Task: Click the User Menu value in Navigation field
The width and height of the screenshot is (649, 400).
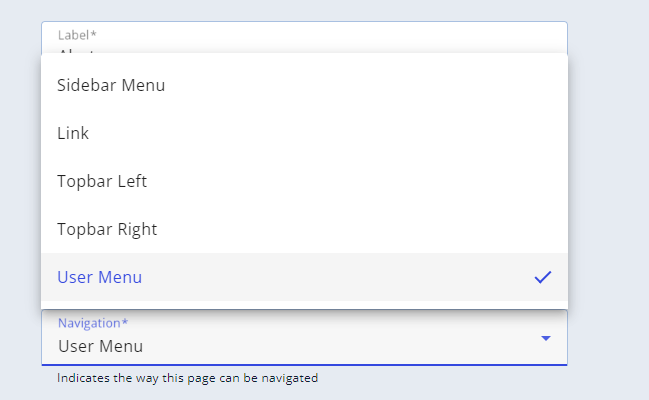Action: [100, 346]
